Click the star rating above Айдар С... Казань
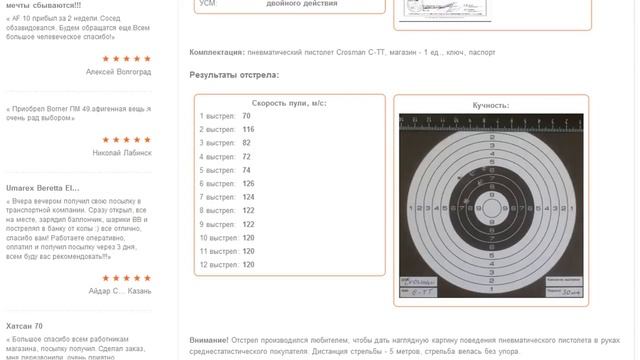Viewport: 640px width, 360px height. pyautogui.click(x=127, y=278)
